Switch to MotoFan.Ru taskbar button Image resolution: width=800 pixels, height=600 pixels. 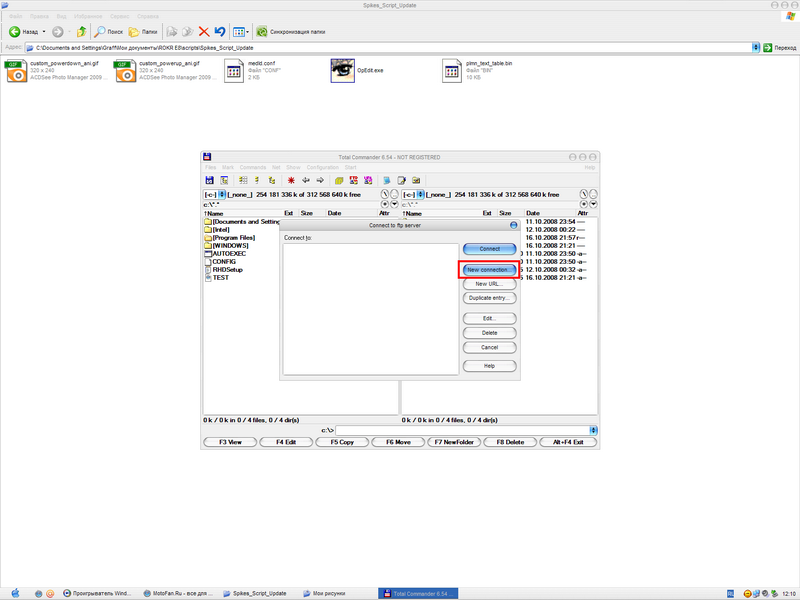(178, 593)
